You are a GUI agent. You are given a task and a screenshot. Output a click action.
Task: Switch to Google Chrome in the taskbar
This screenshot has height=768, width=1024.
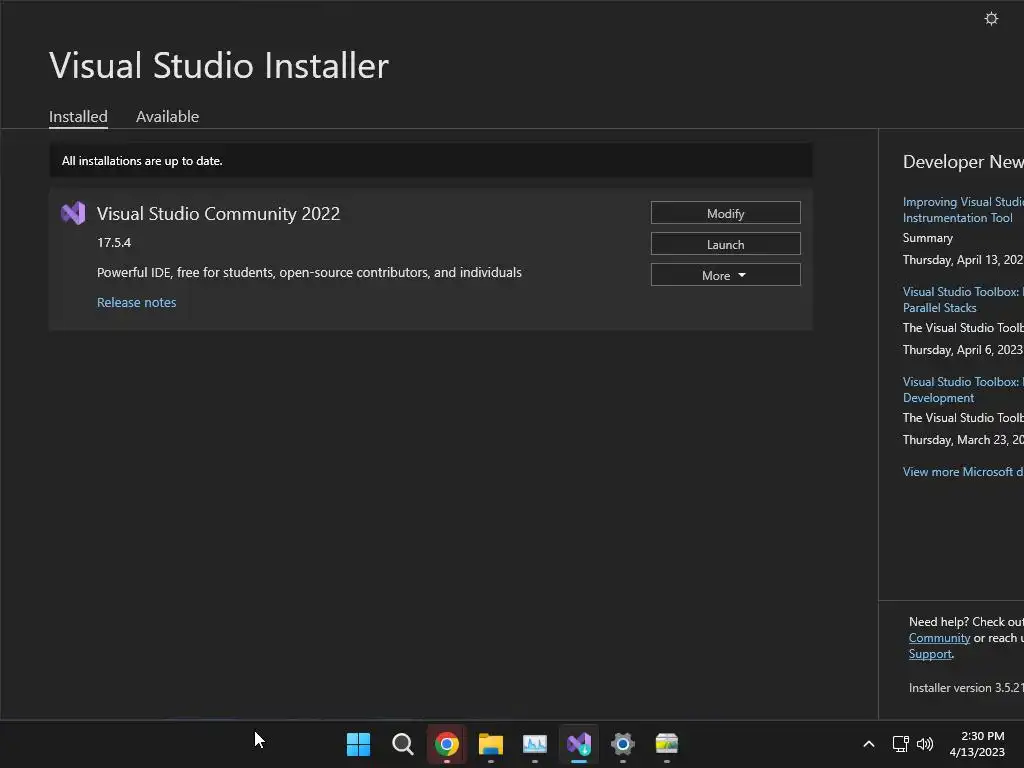tap(447, 744)
